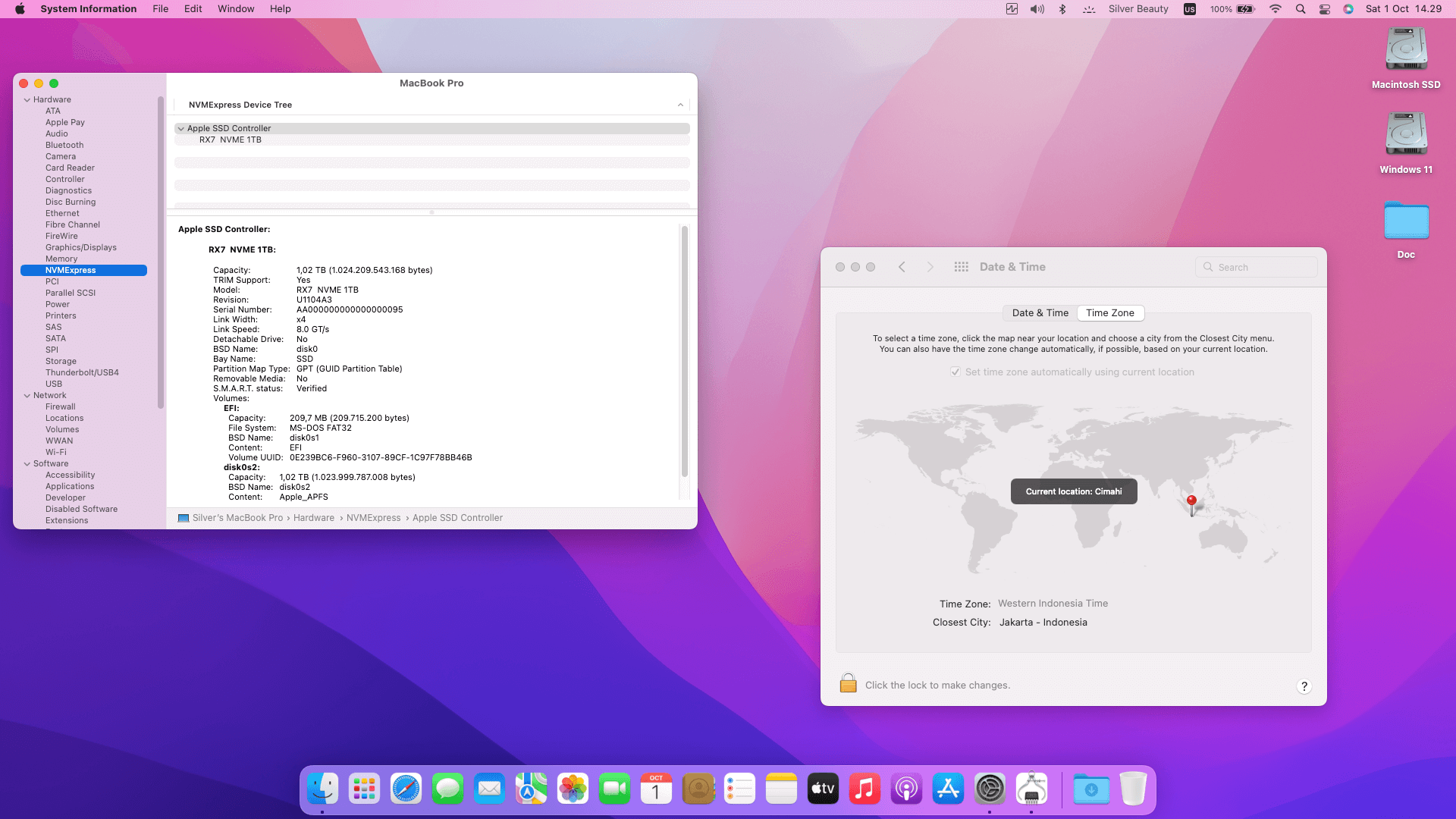Open Control Center in menu bar
The width and height of the screenshot is (1456, 819).
point(1325,9)
